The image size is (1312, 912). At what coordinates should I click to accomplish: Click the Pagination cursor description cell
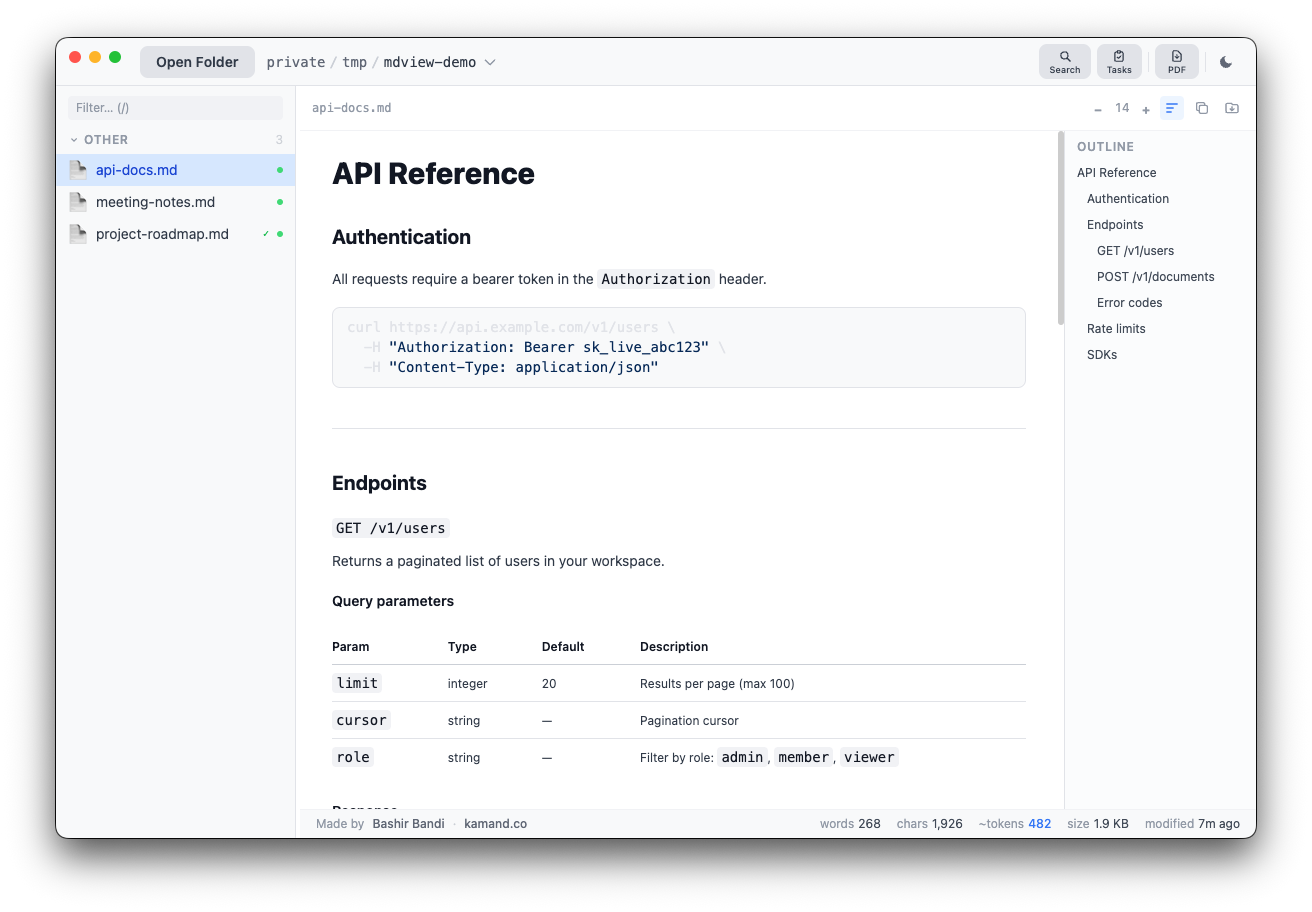point(689,720)
